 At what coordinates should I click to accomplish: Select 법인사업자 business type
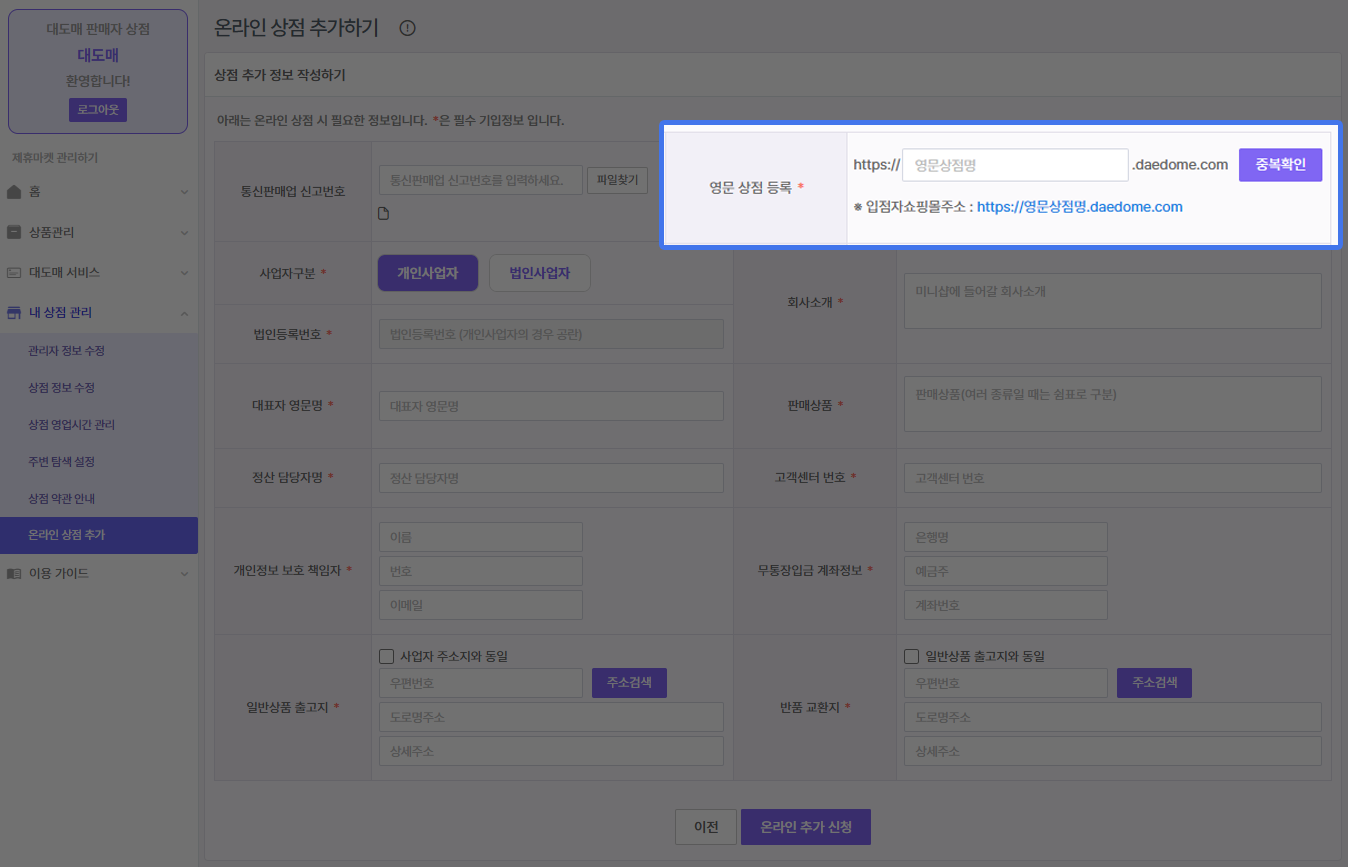point(539,273)
